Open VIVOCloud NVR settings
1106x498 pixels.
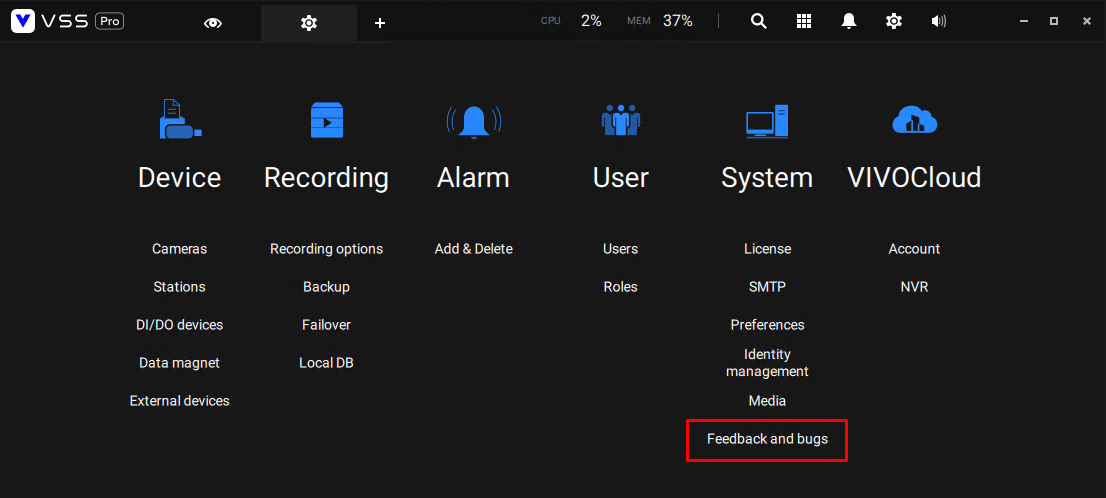coord(914,287)
